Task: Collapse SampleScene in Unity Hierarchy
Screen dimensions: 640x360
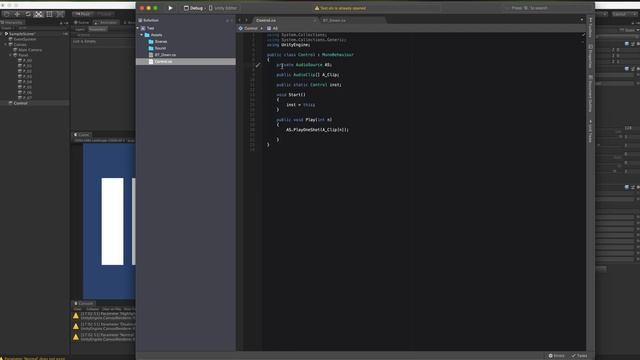Action: pos(2,34)
